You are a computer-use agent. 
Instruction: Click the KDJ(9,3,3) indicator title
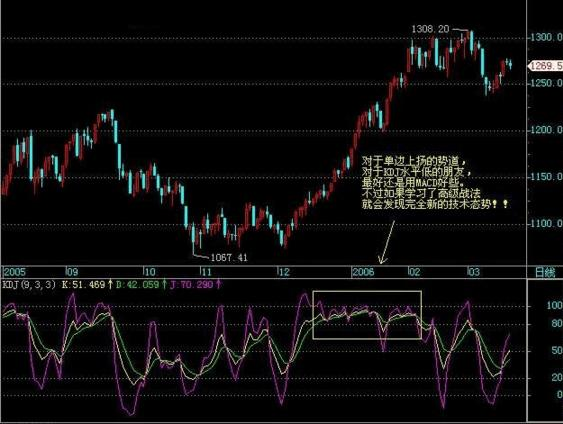pyautogui.click(x=29, y=285)
